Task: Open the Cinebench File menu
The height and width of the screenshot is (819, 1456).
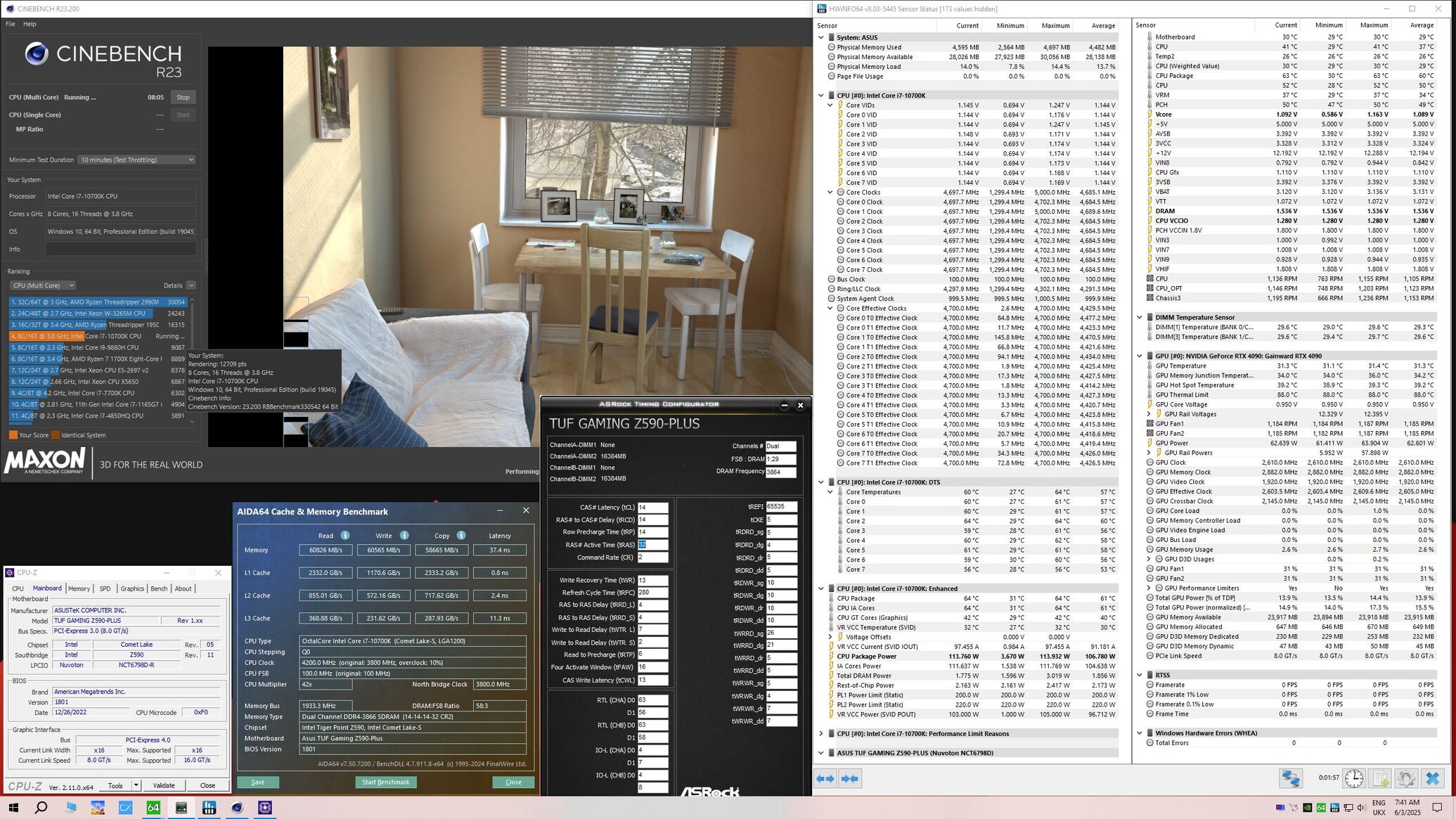Action: [x=11, y=24]
